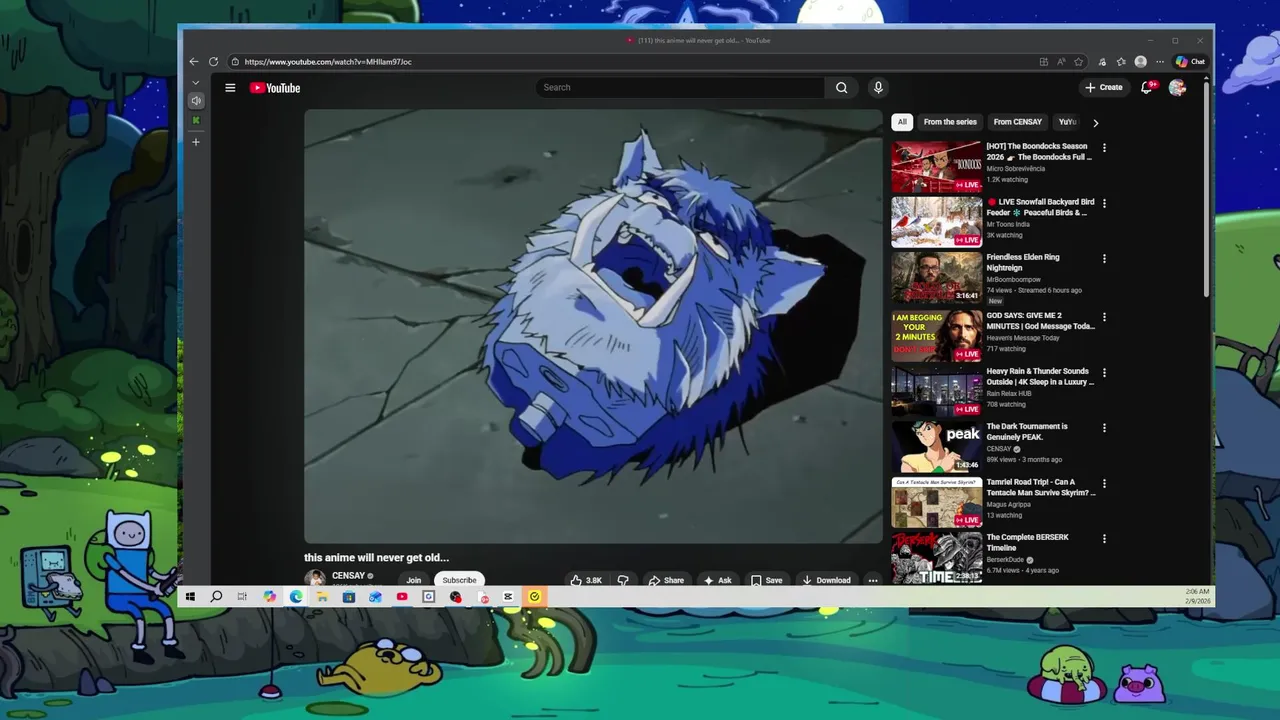Open the browser media control icon
1280x720 pixels.
[x=1102, y=62]
